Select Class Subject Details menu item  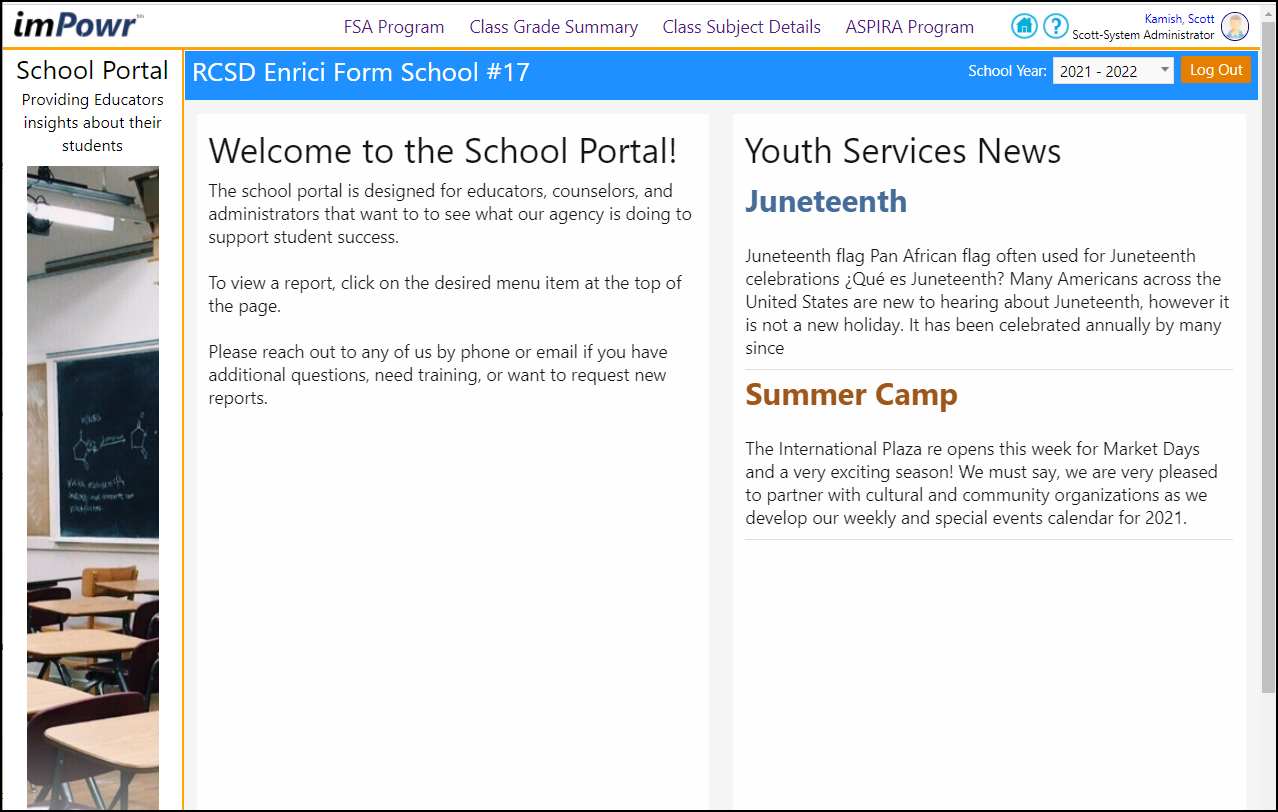(742, 27)
